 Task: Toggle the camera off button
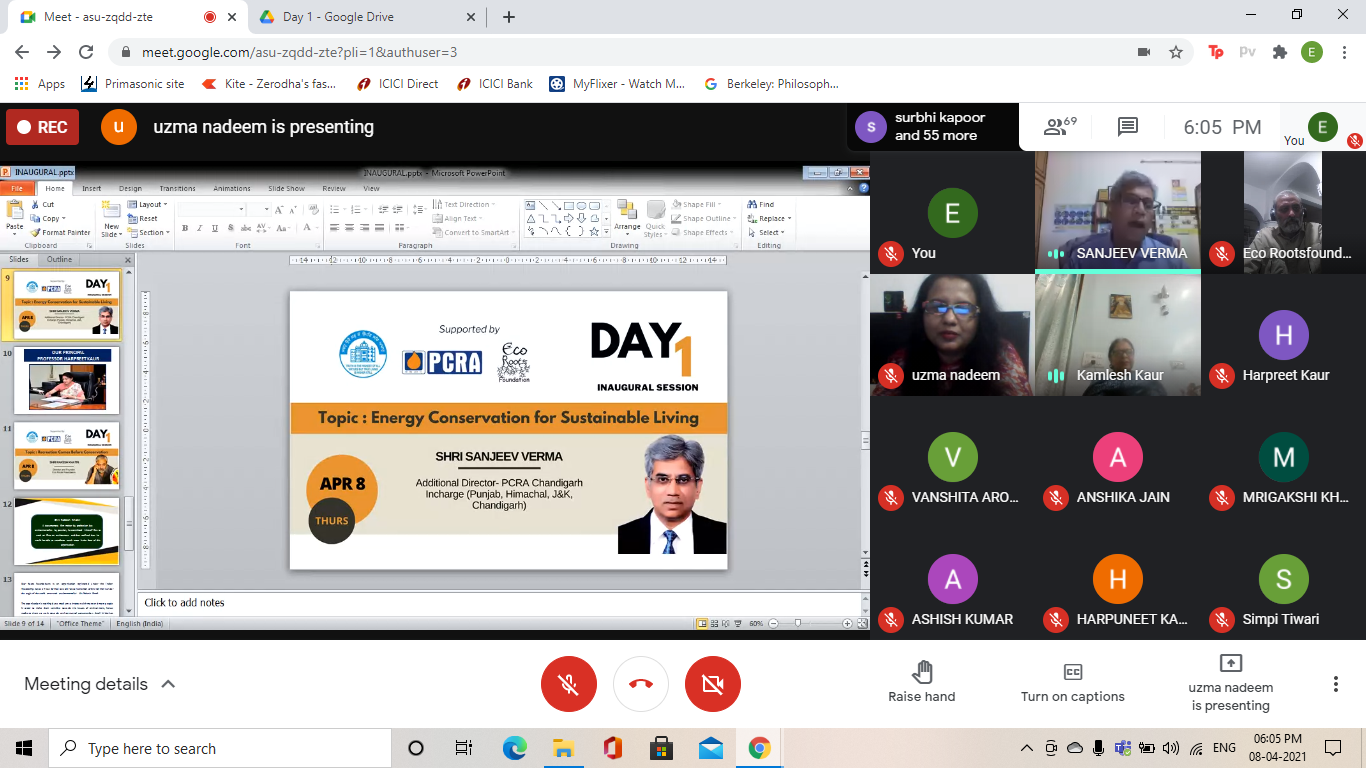(712, 684)
